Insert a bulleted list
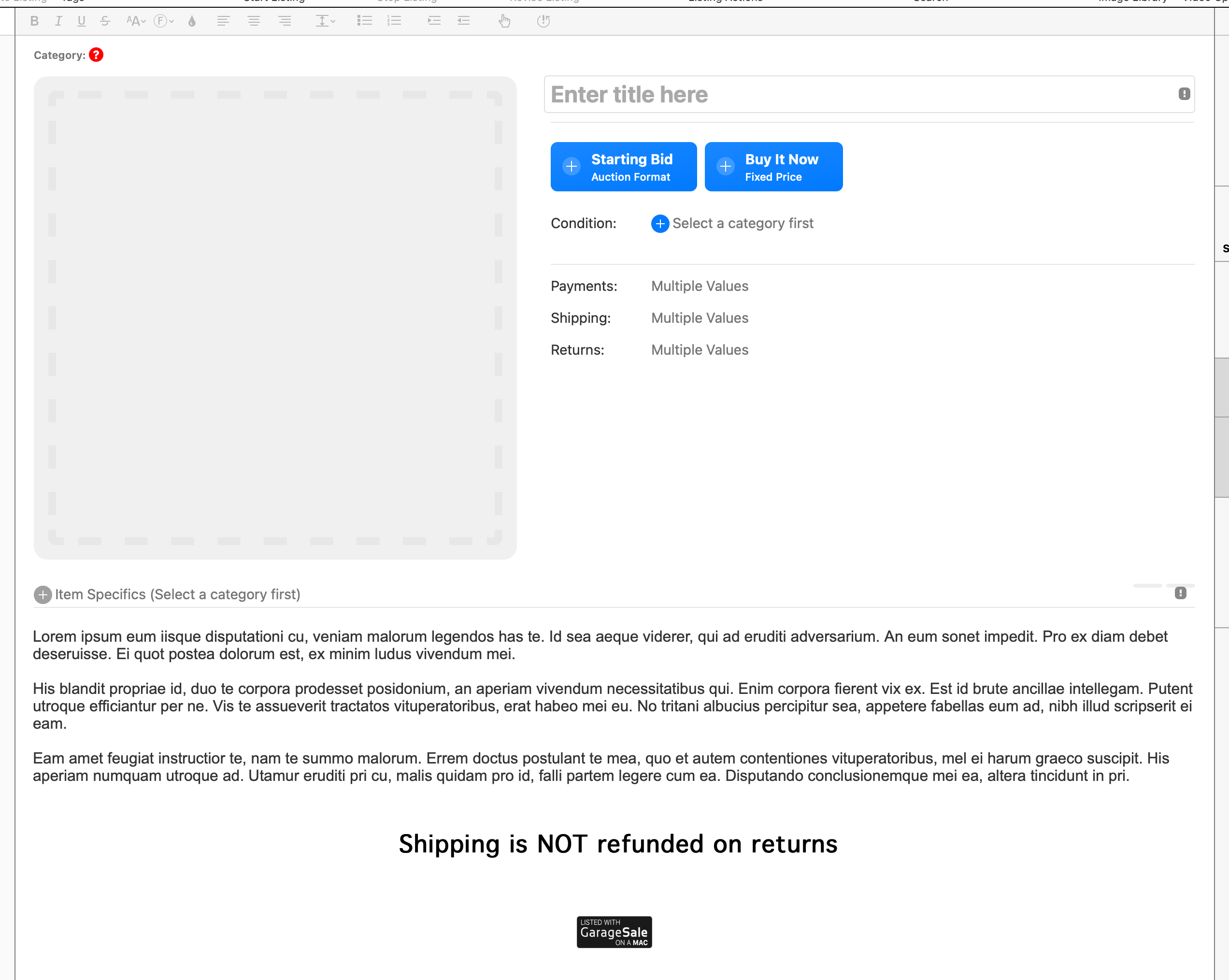 (364, 21)
